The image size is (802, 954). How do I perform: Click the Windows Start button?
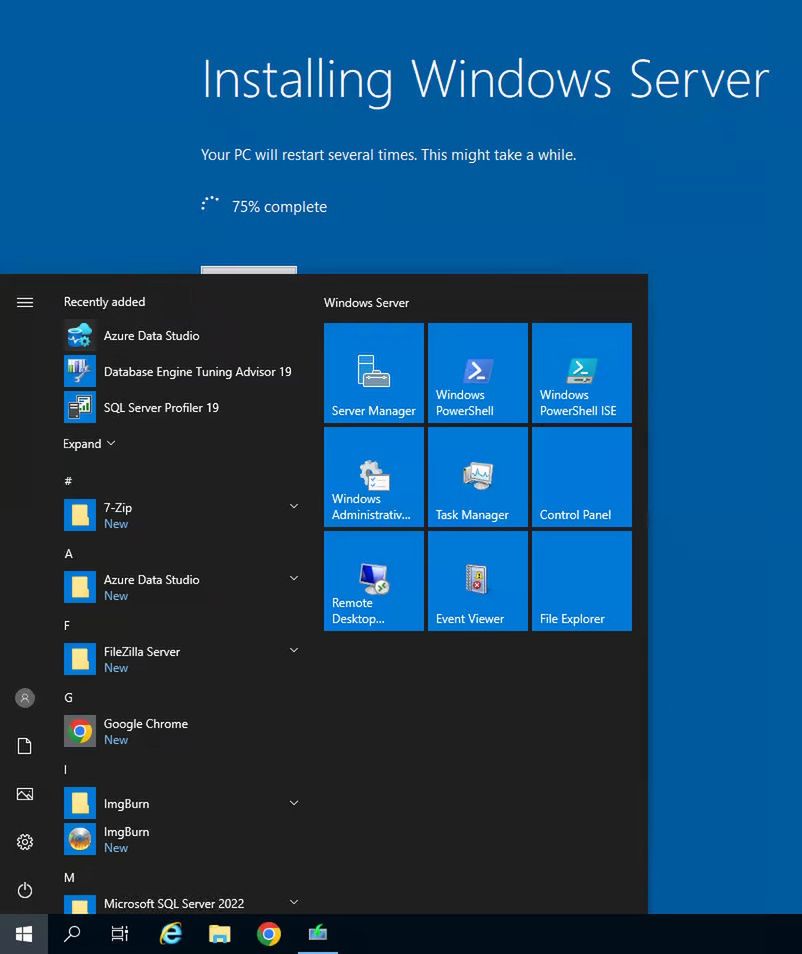[24, 934]
